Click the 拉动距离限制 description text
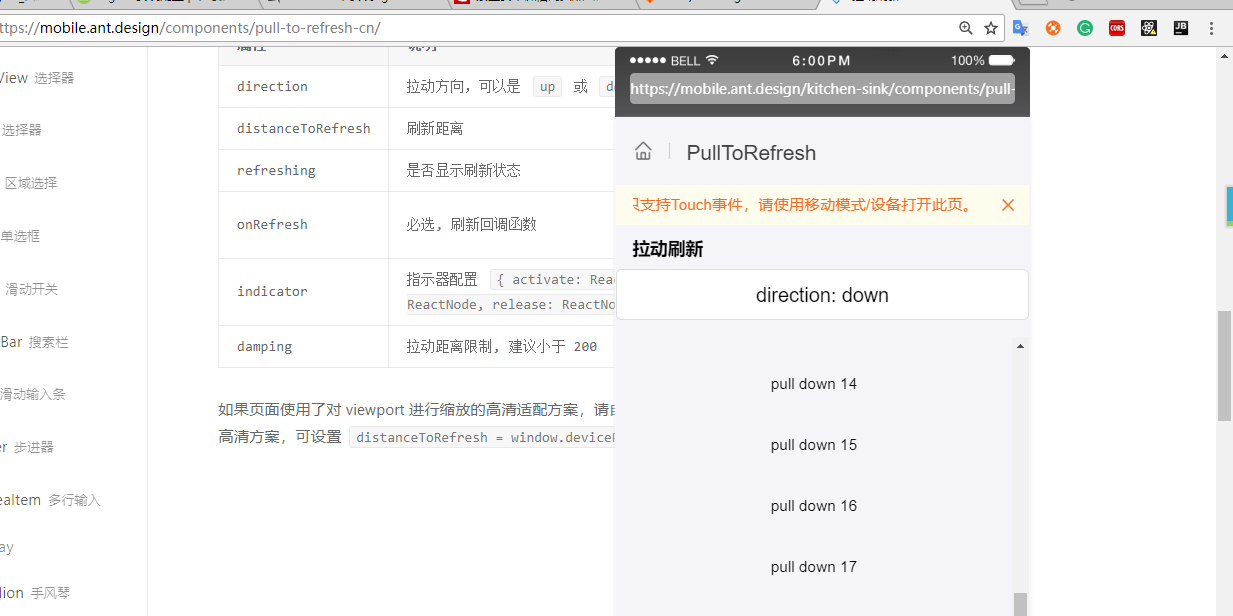 pos(501,347)
